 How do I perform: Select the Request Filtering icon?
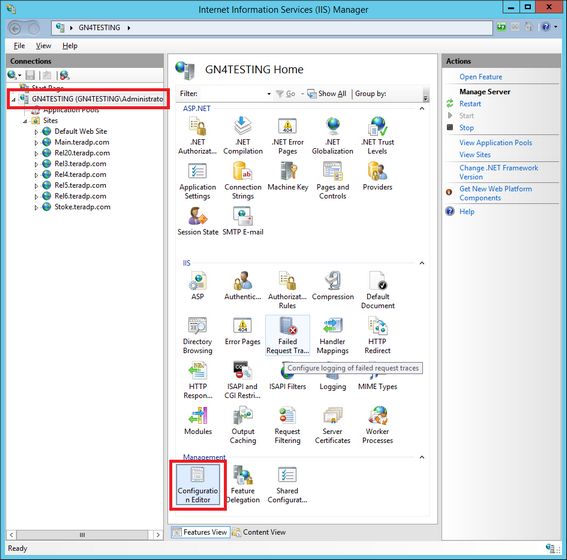point(287,425)
